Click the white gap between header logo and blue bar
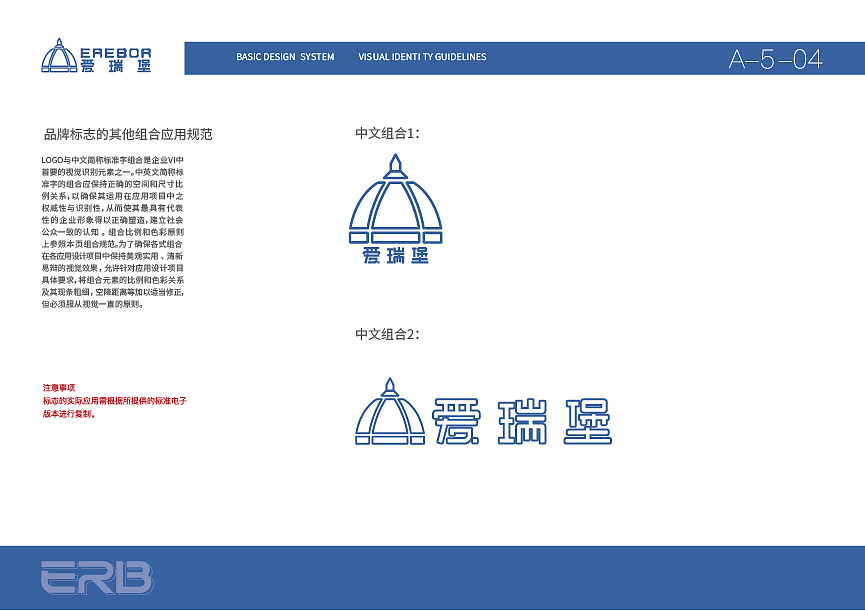 tap(170, 57)
